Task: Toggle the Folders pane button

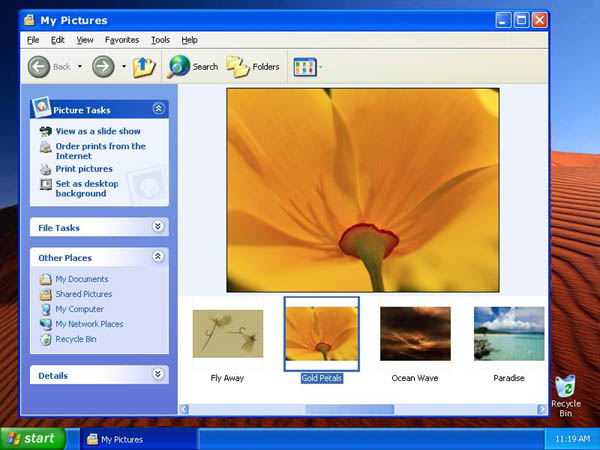Action: pyautogui.click(x=253, y=67)
